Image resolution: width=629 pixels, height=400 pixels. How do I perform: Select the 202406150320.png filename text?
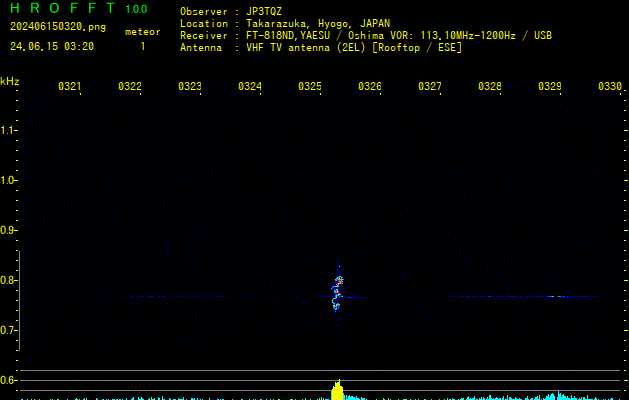(56, 27)
